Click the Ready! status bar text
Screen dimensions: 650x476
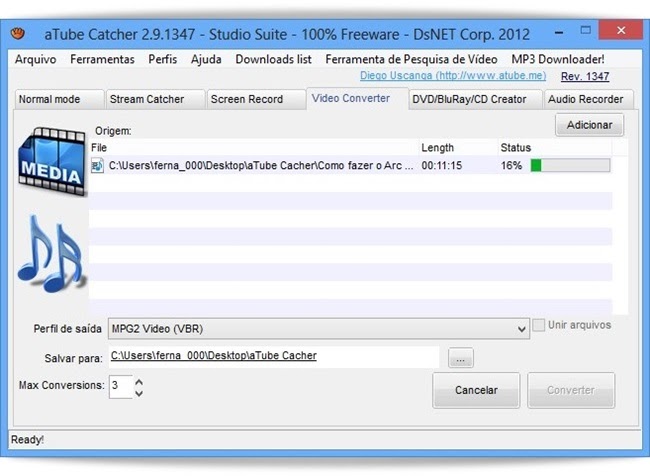[27, 440]
